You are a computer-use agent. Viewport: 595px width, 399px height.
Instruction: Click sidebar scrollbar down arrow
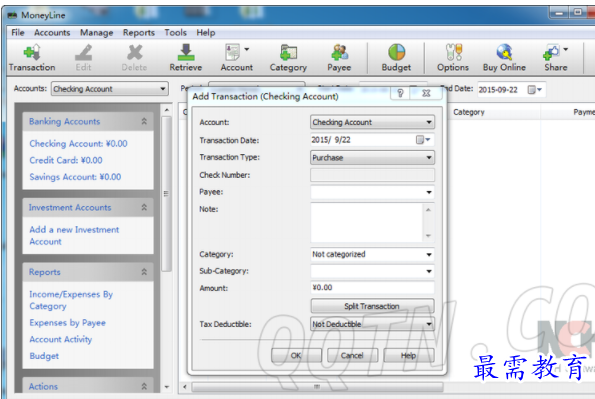pos(167,387)
